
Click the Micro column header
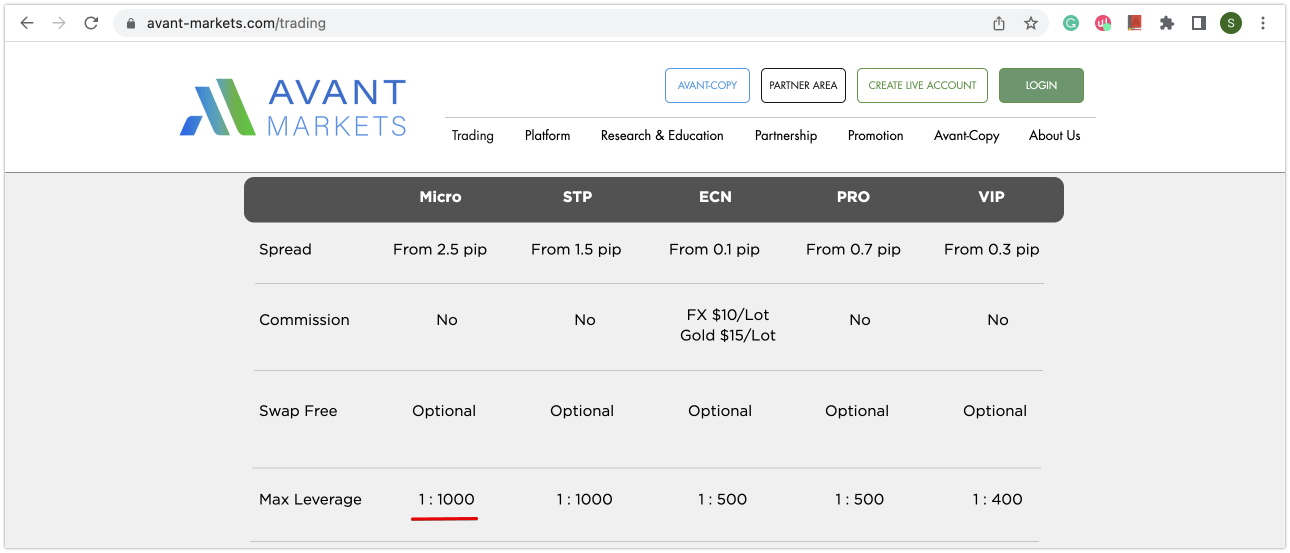[x=440, y=197]
